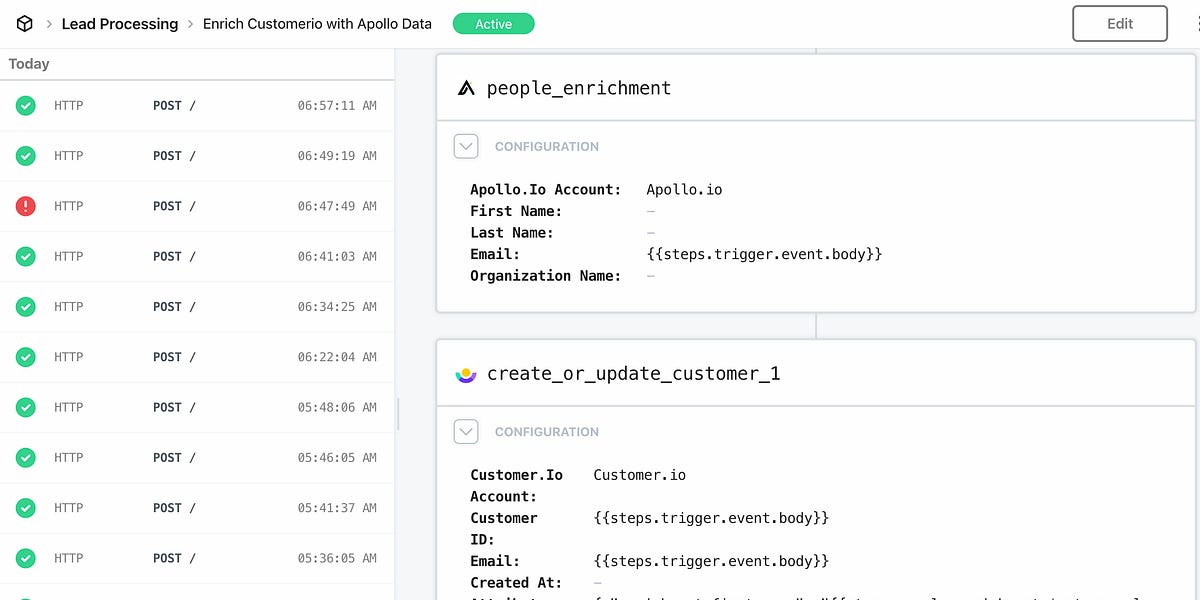Viewport: 1200px width, 600px height.
Task: Click the Customer.io logo on create_or_update_customer_1
Action: click(466, 374)
